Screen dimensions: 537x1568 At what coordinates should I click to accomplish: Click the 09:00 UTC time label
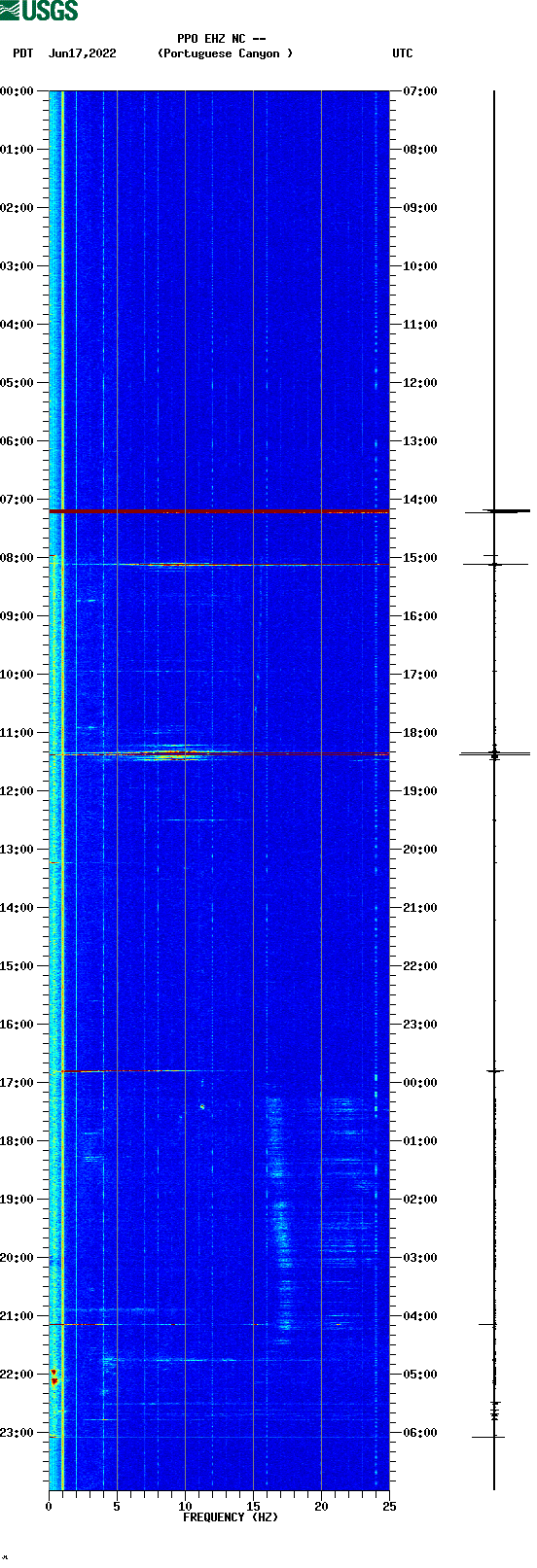tap(420, 208)
